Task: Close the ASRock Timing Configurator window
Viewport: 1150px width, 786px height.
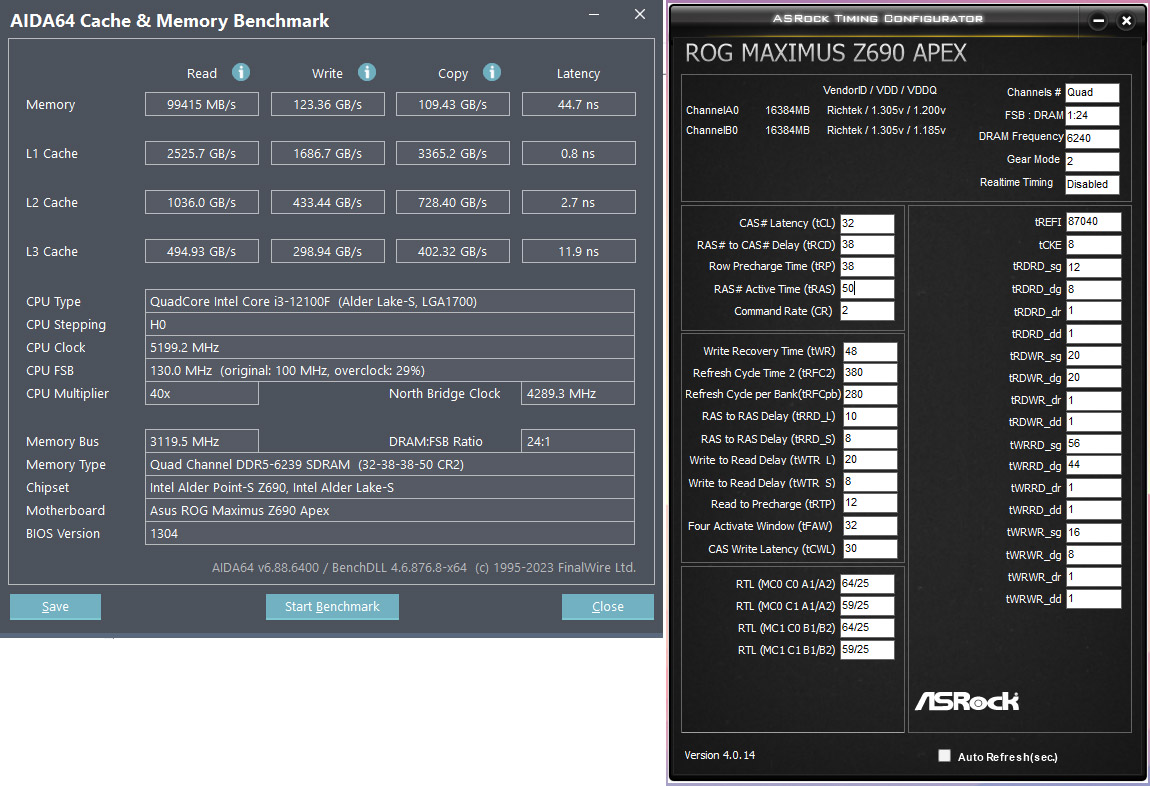Action: coord(1127,21)
